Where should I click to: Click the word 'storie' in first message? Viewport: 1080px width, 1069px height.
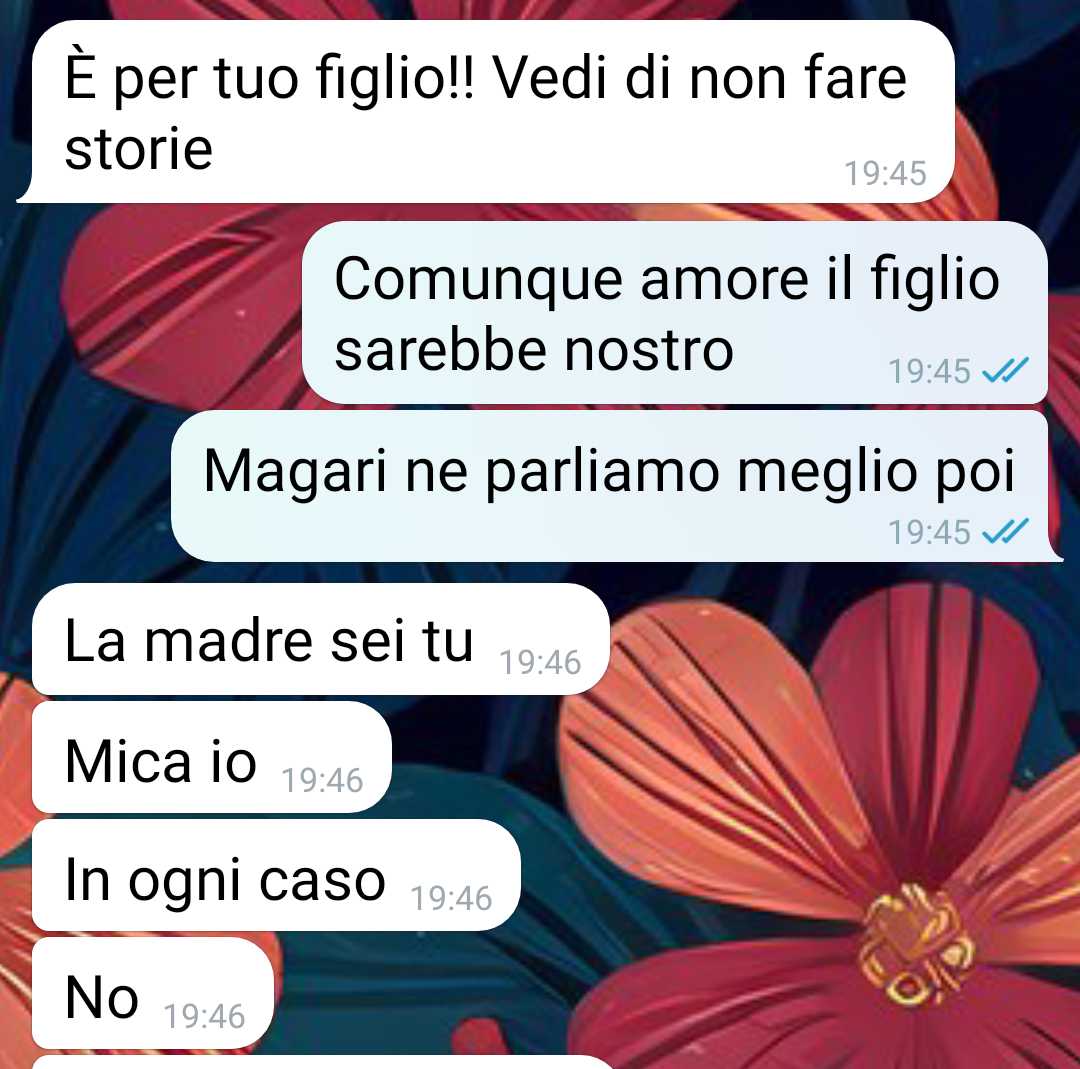(138, 149)
